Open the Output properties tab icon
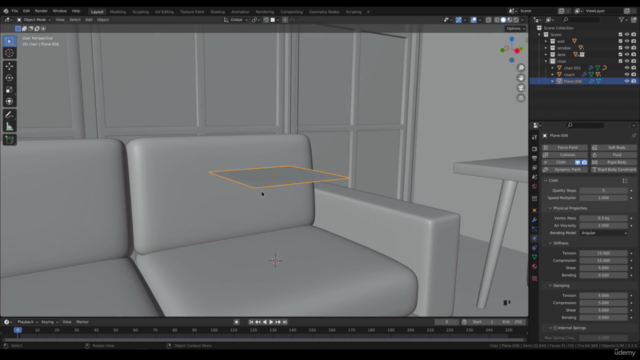This screenshot has width=640, height=360. (x=534, y=158)
